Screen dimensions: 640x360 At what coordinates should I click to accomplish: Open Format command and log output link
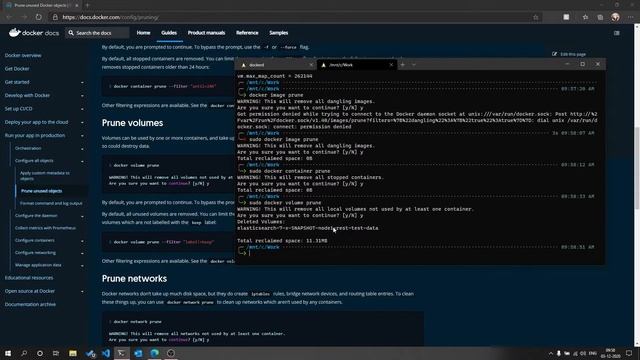(x=51, y=203)
